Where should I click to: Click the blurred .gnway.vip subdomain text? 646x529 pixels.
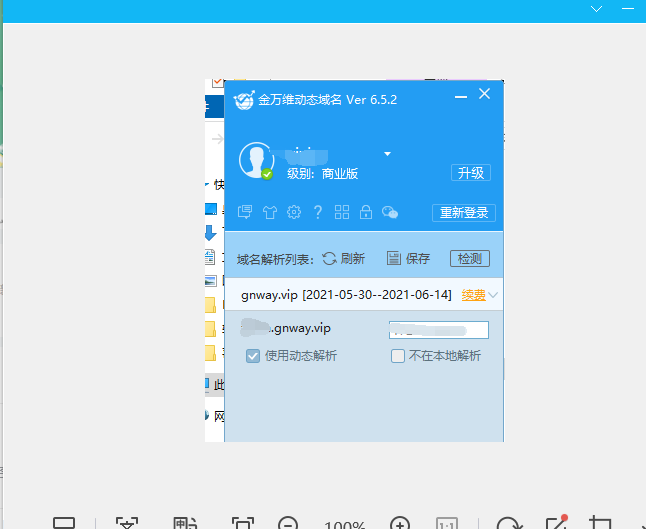(286, 328)
